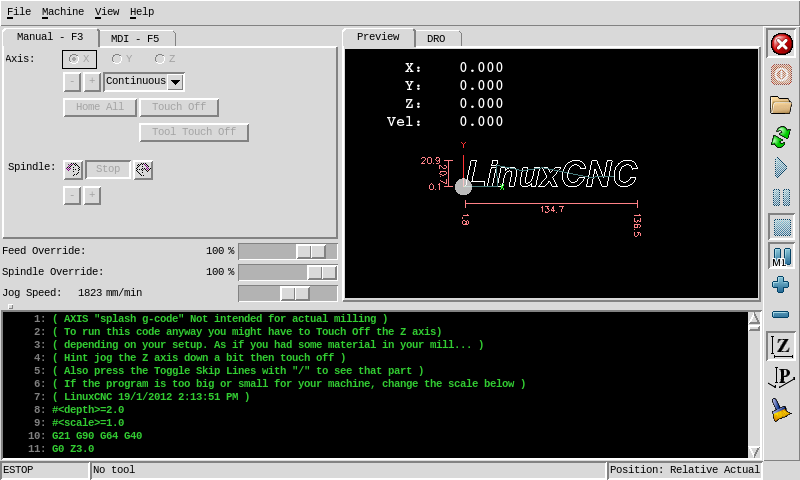This screenshot has height=480, width=800.
Task: Click the tool cone marker in preview
Action: click(463, 186)
